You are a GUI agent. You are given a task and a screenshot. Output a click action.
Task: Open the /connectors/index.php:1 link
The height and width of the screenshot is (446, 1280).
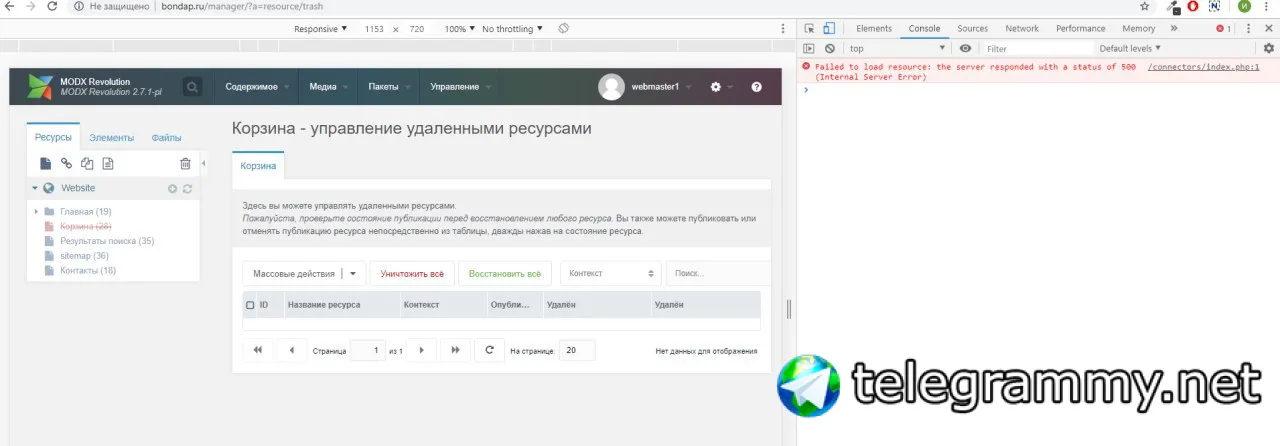(1203, 67)
